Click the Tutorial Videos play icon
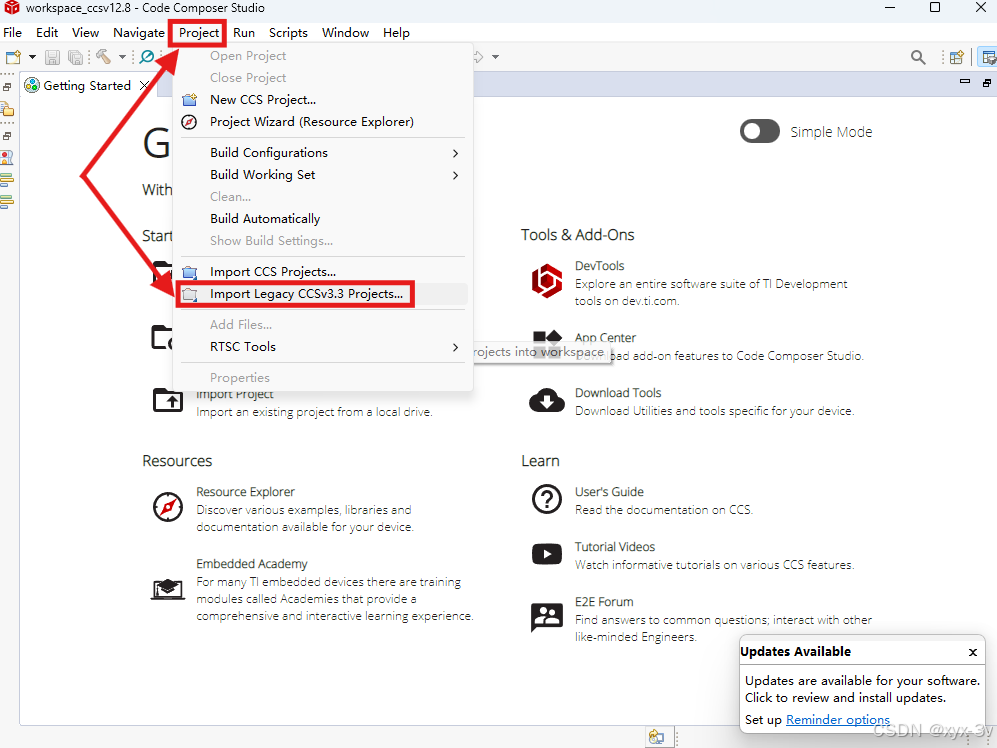This screenshot has width=997, height=748. coord(547,554)
